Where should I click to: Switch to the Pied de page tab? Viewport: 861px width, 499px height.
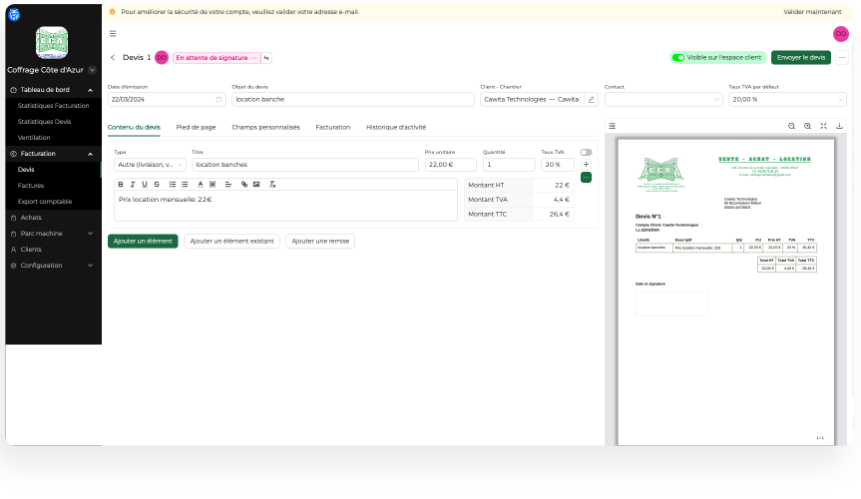(196, 127)
